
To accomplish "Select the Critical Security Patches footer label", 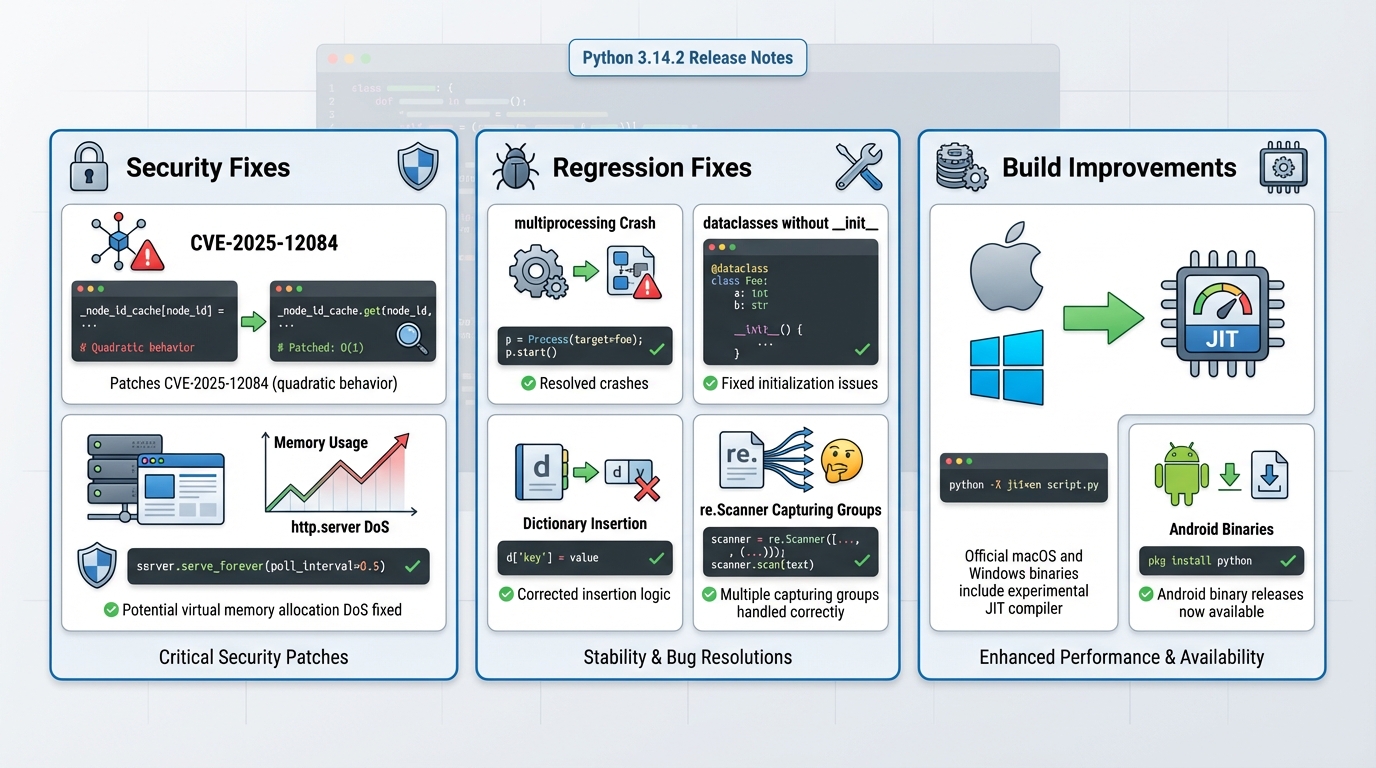I will [x=254, y=657].
